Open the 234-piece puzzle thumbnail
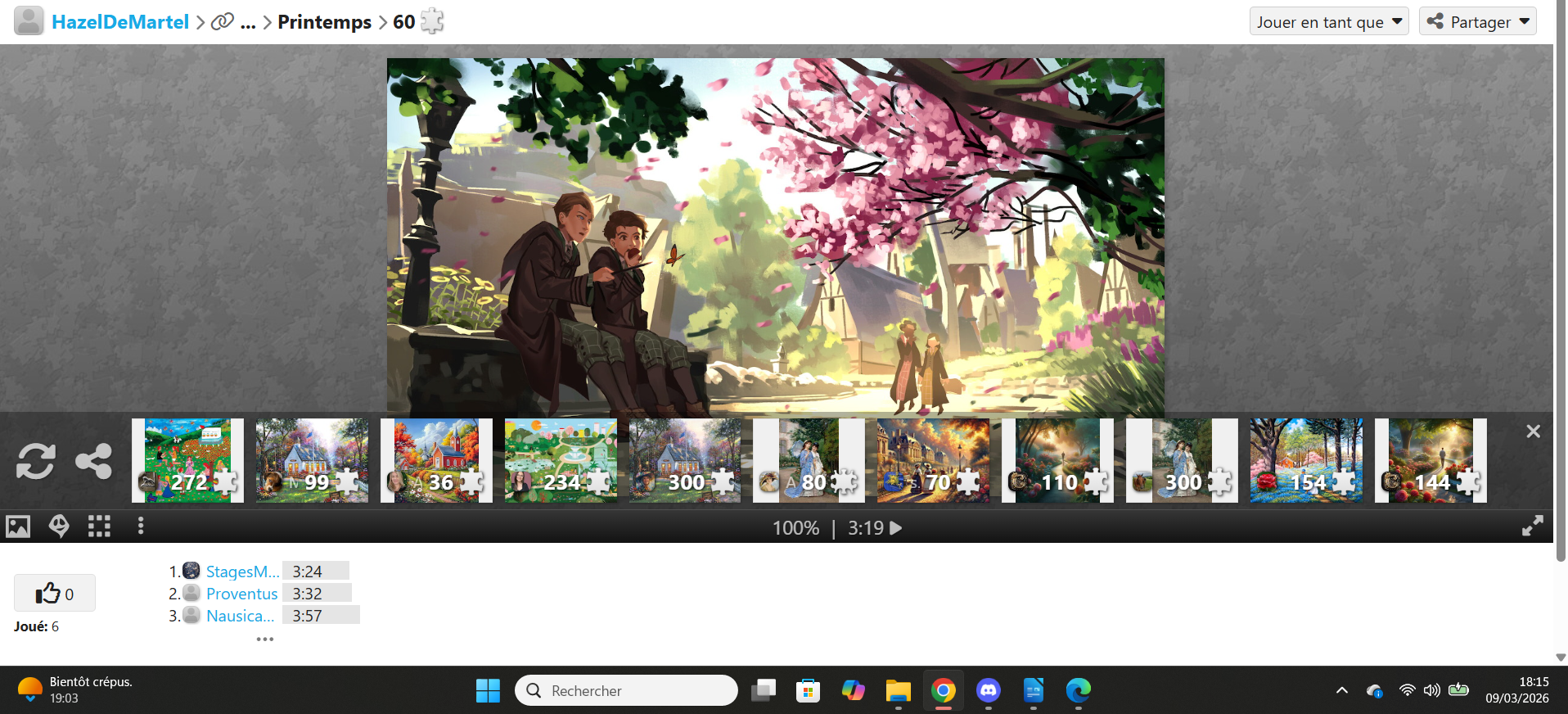Viewport: 1568px width, 714px height. point(561,460)
